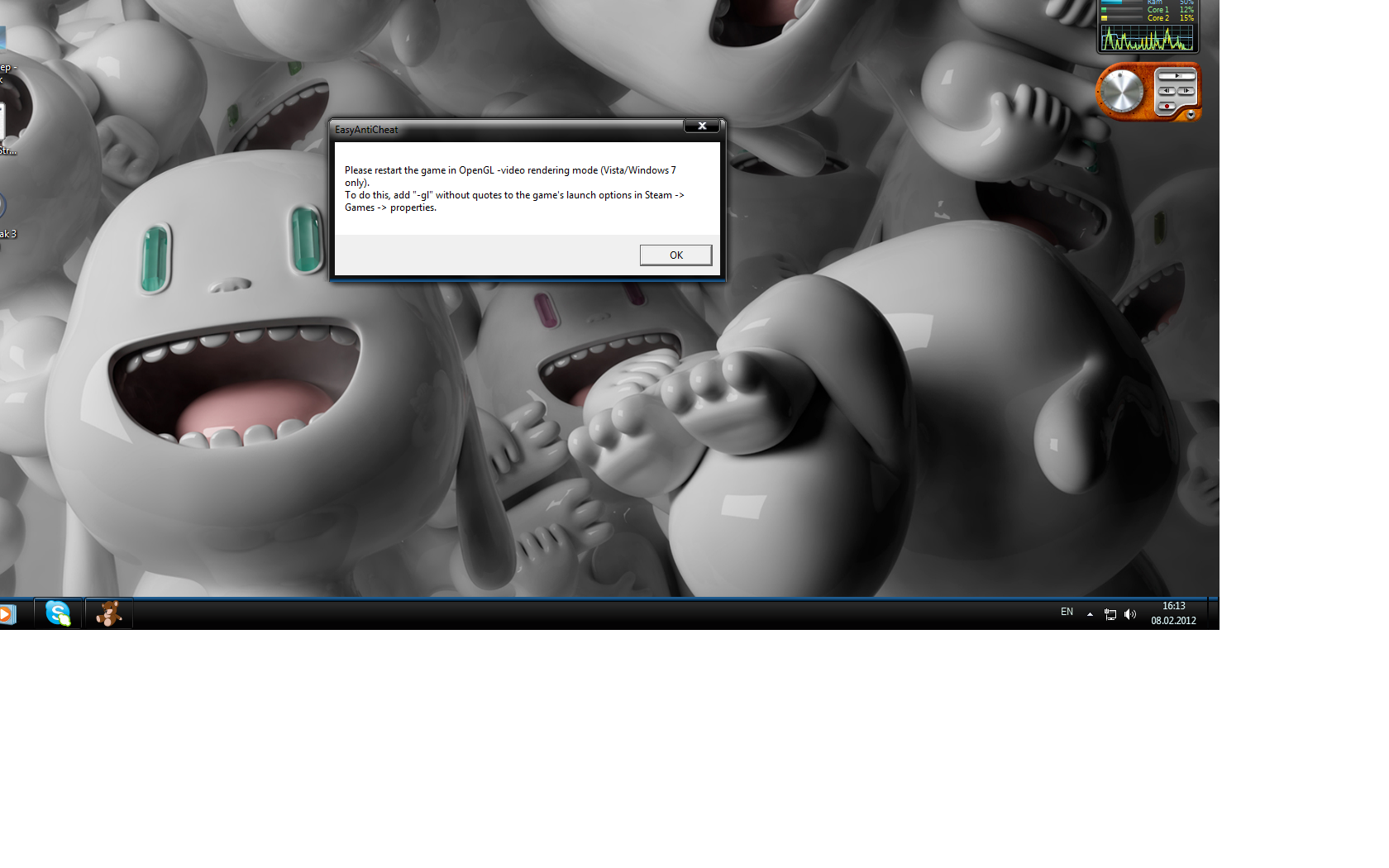Open Skype from the taskbar
This screenshot has width=1389, height=868.
tap(58, 613)
